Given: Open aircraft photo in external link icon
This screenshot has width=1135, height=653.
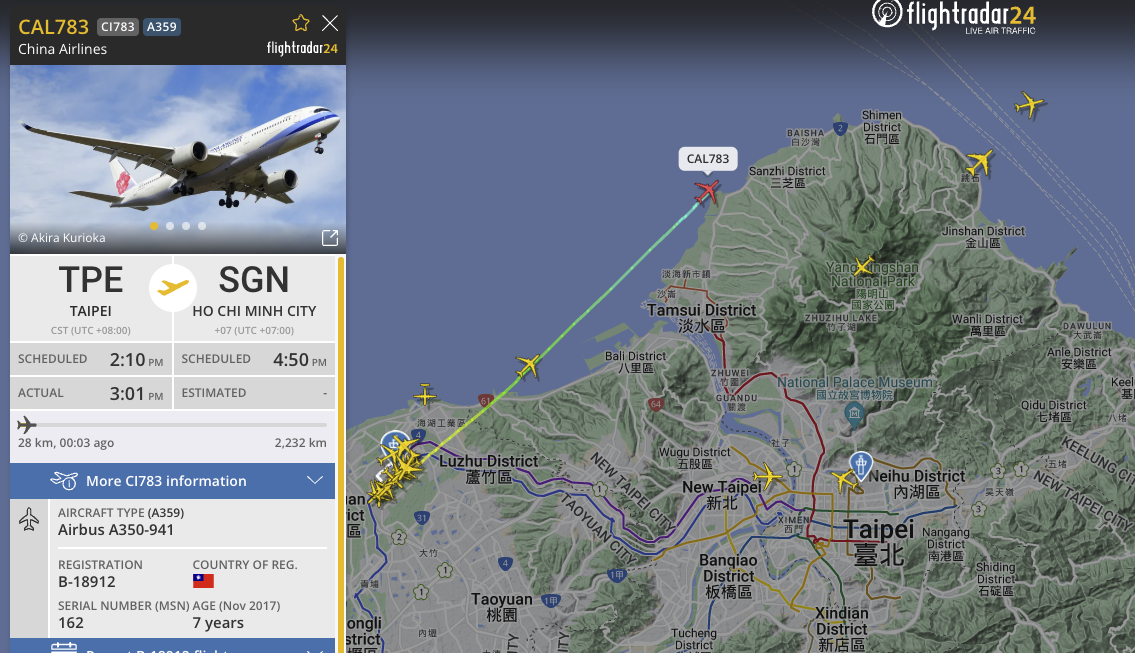Looking at the screenshot, I should pos(330,238).
